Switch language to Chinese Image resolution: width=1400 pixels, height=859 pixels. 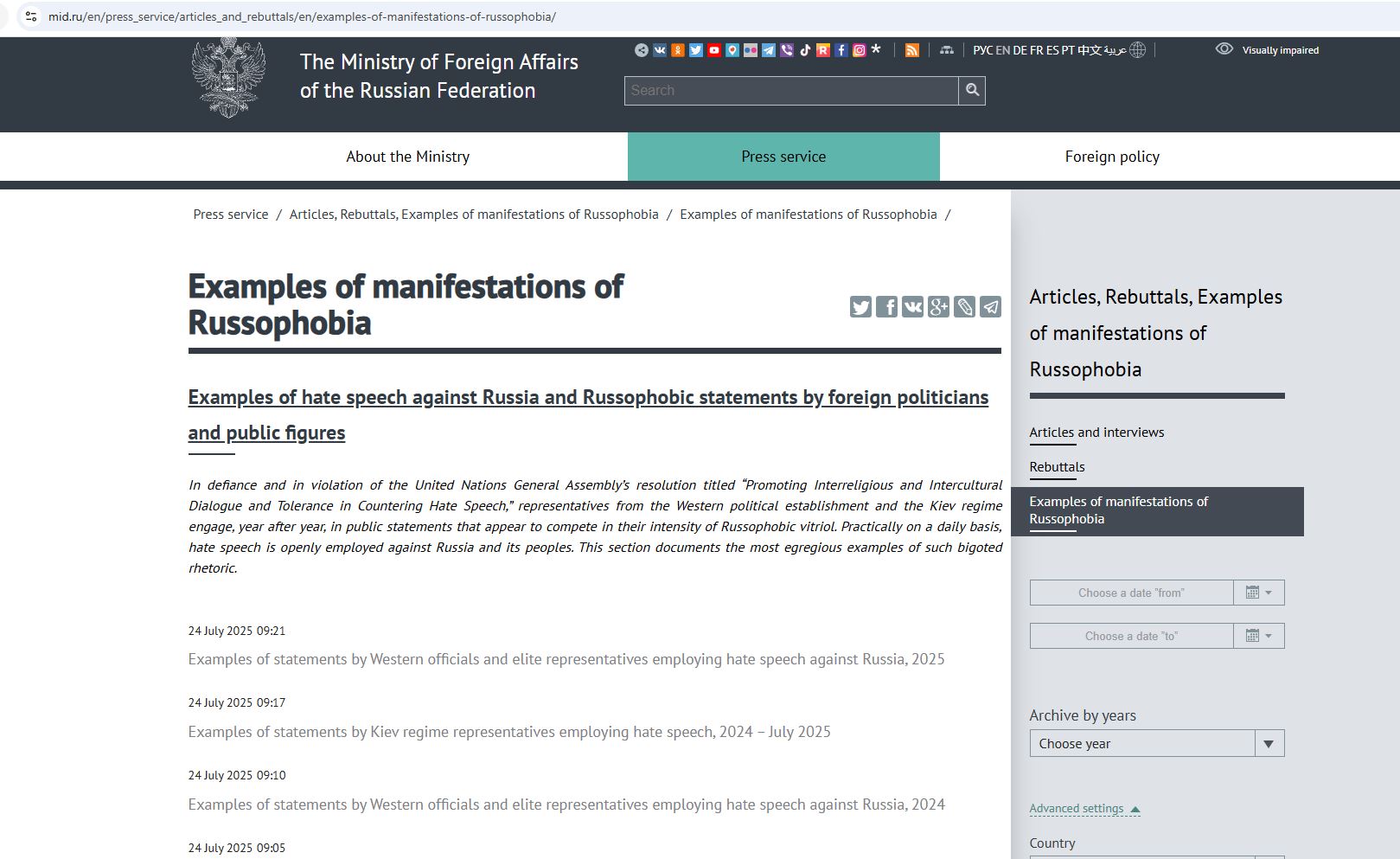coord(1090,50)
